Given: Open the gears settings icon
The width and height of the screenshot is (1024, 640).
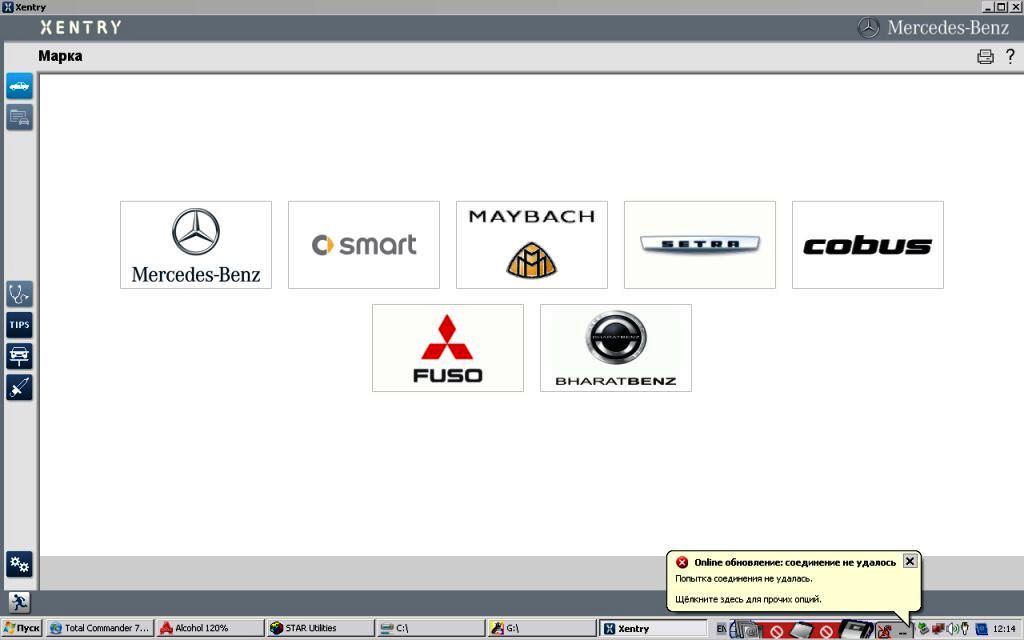Looking at the screenshot, I should [x=20, y=564].
